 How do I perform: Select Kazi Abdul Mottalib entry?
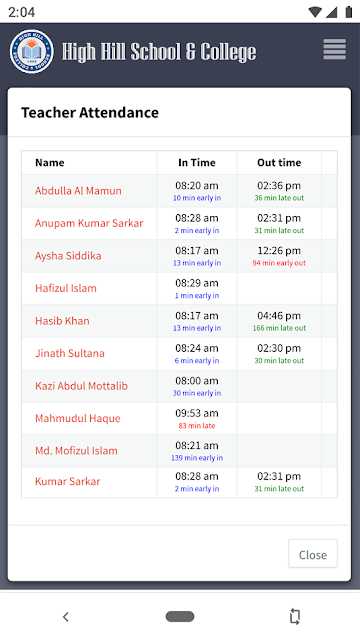click(81, 386)
